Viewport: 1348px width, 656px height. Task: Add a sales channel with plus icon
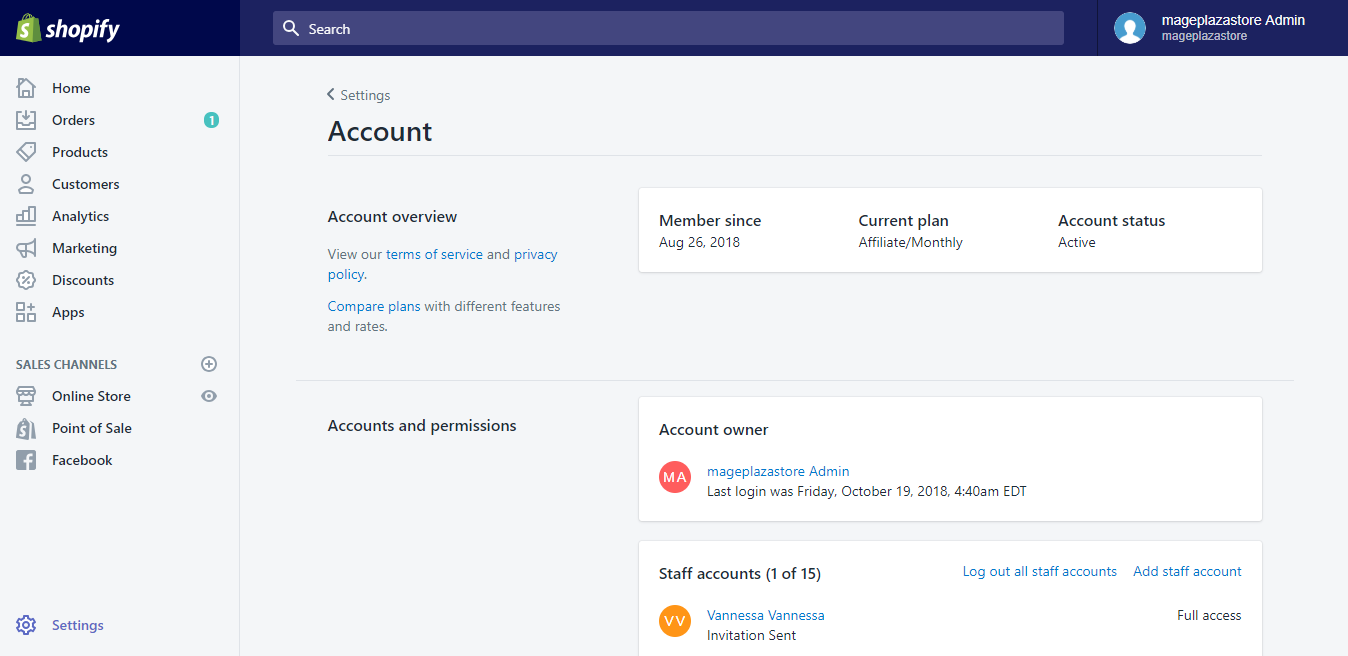coord(209,364)
